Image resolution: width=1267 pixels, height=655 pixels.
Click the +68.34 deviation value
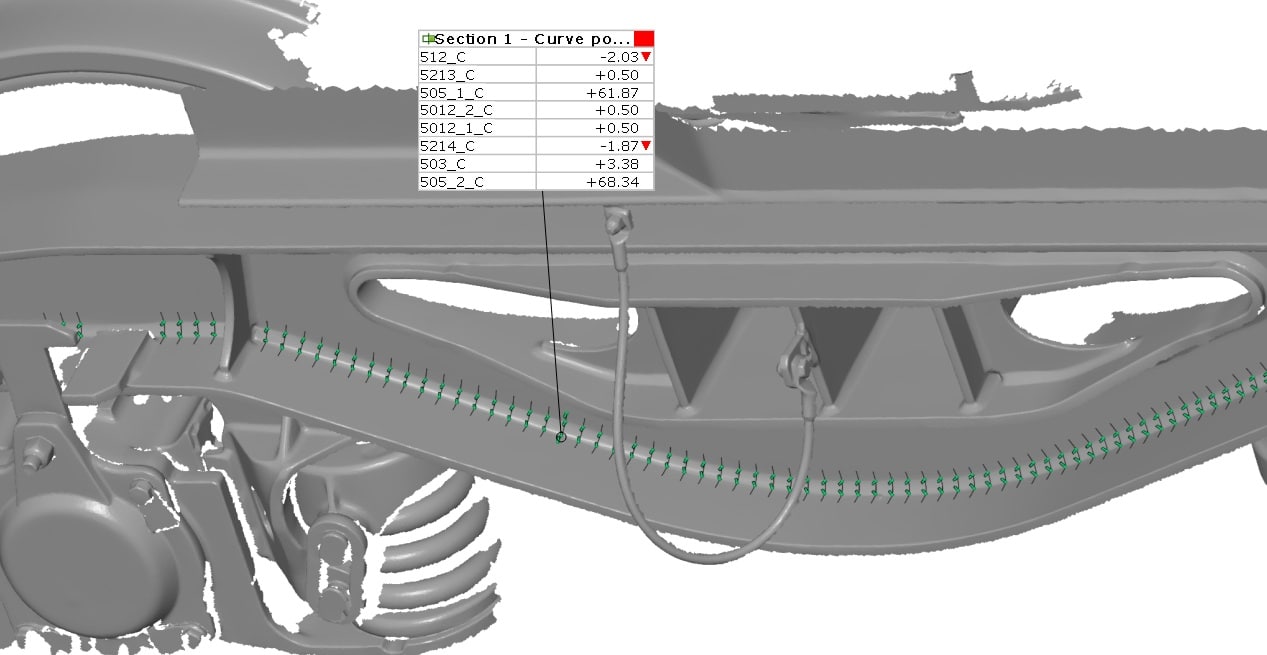tap(612, 182)
